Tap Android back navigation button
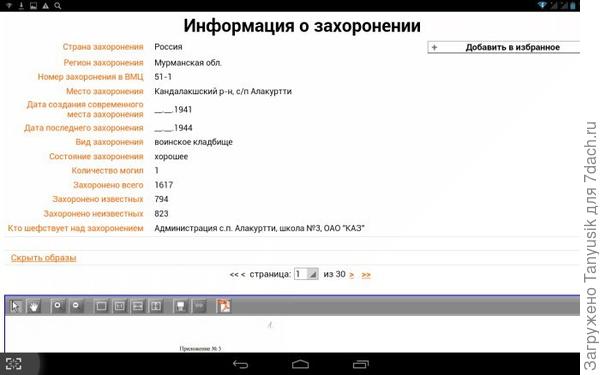Screen dimensions: 600x375 241,364
